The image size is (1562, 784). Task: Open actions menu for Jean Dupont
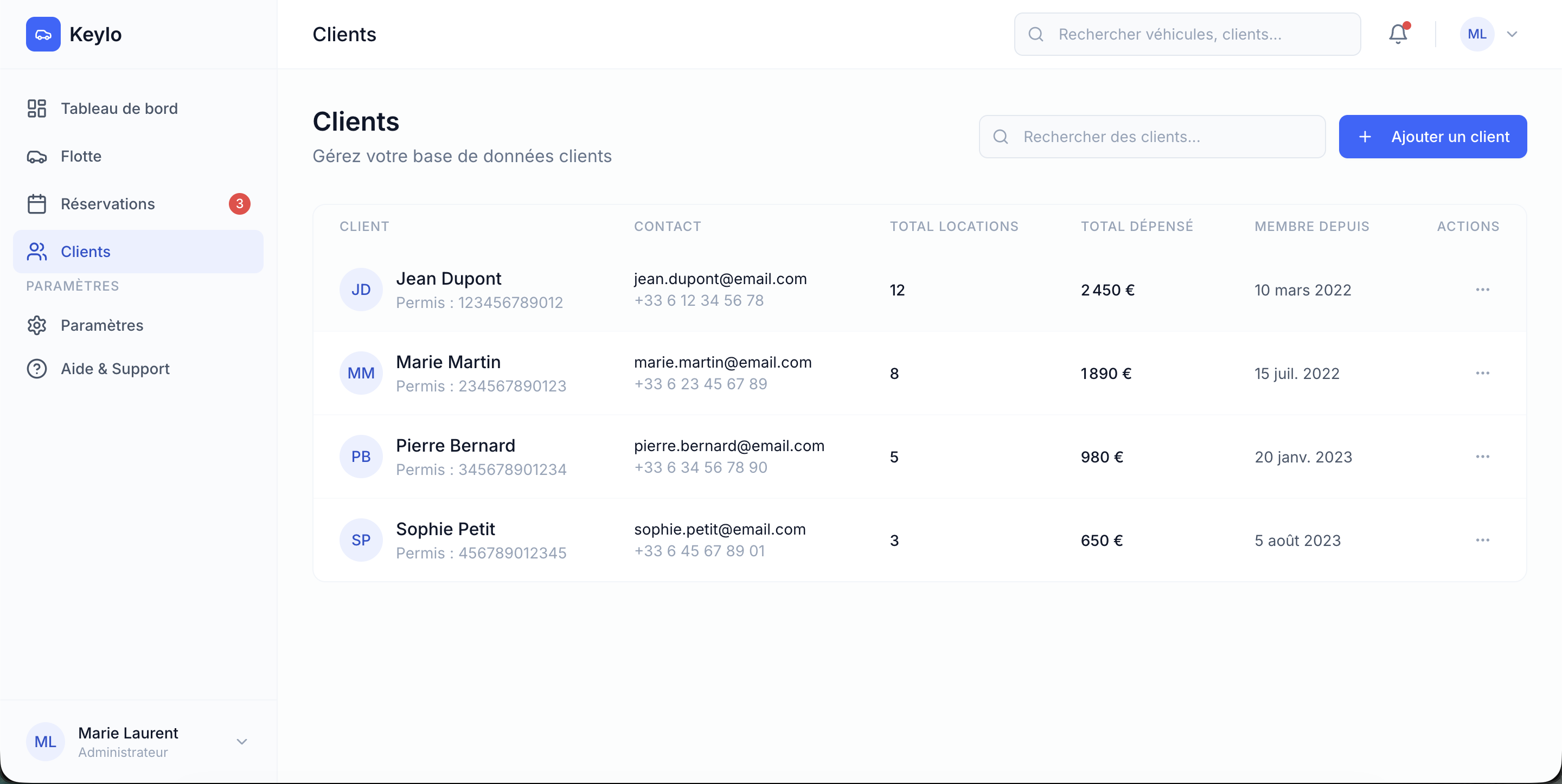click(x=1483, y=290)
